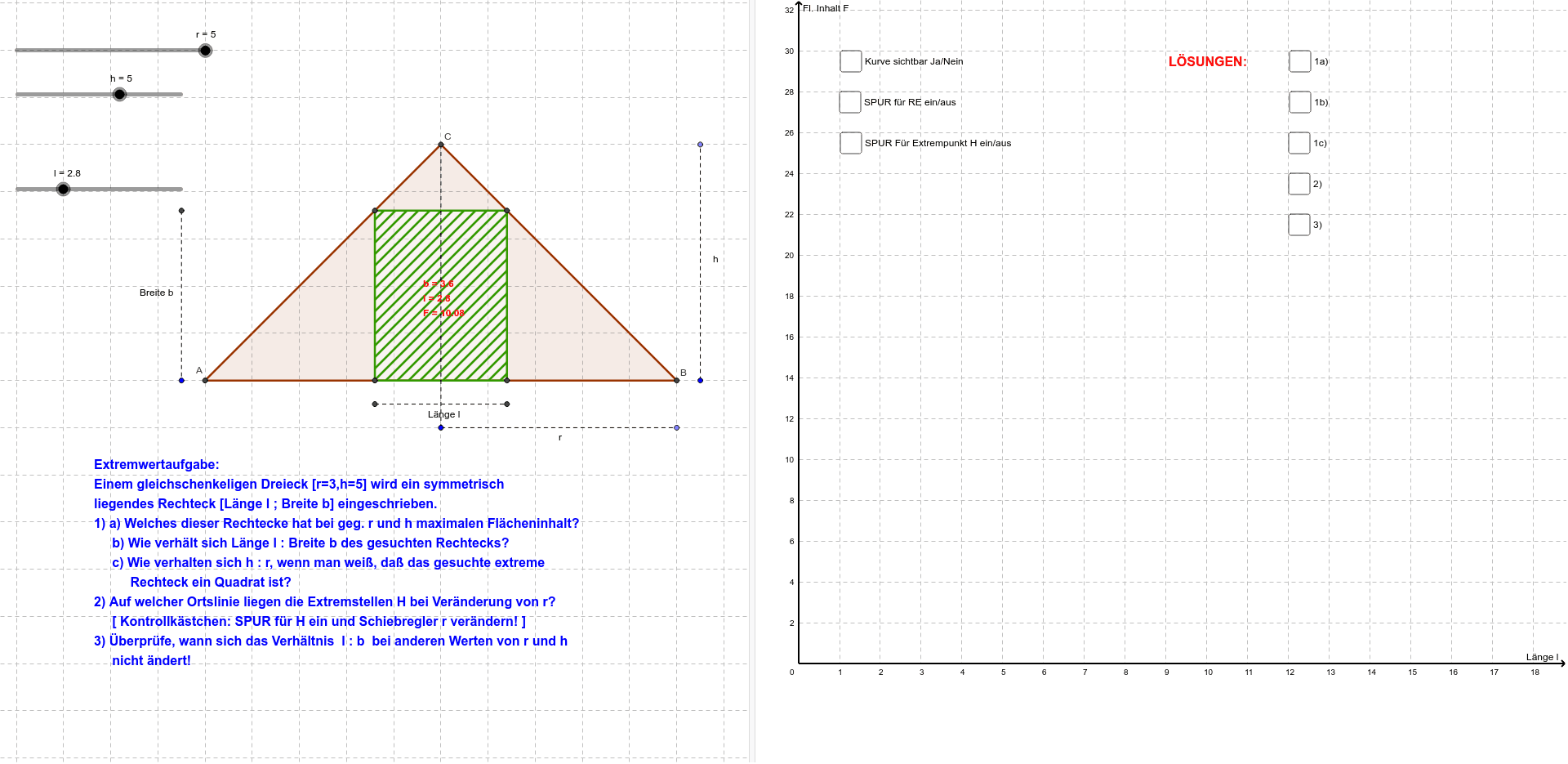
Task: Check solution box 1b)
Action: 1299,102
